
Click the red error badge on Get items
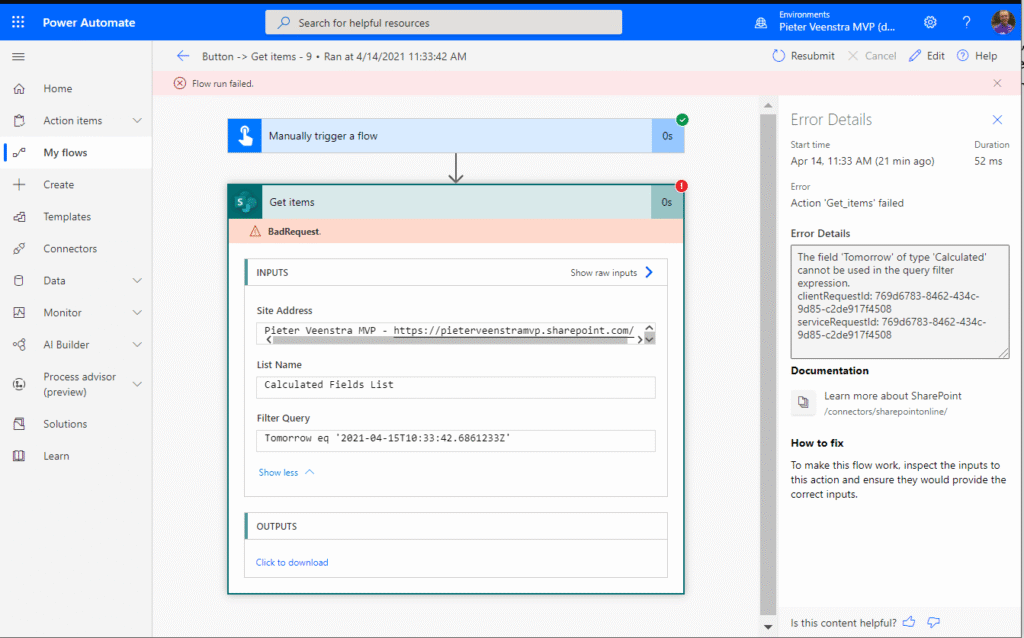point(681,186)
